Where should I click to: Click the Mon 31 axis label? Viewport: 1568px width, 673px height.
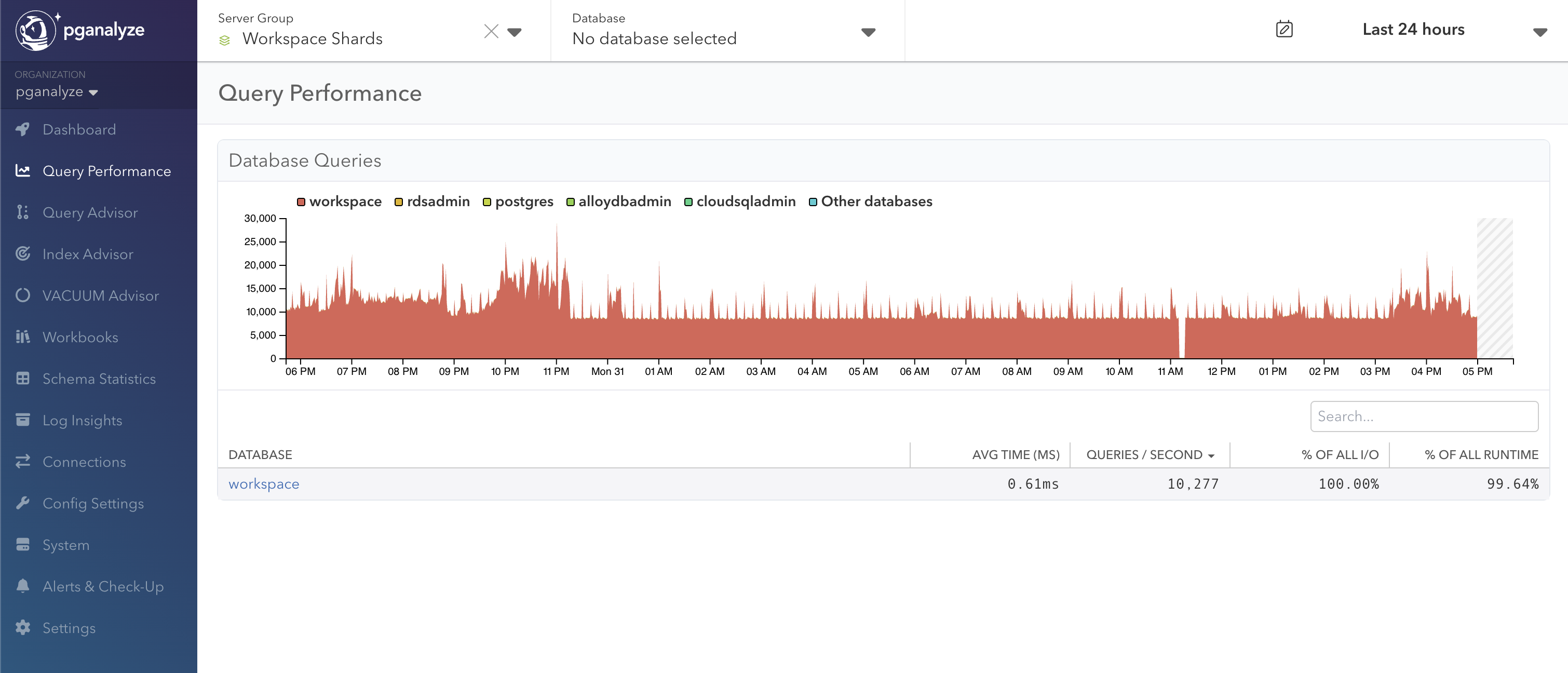(607, 371)
